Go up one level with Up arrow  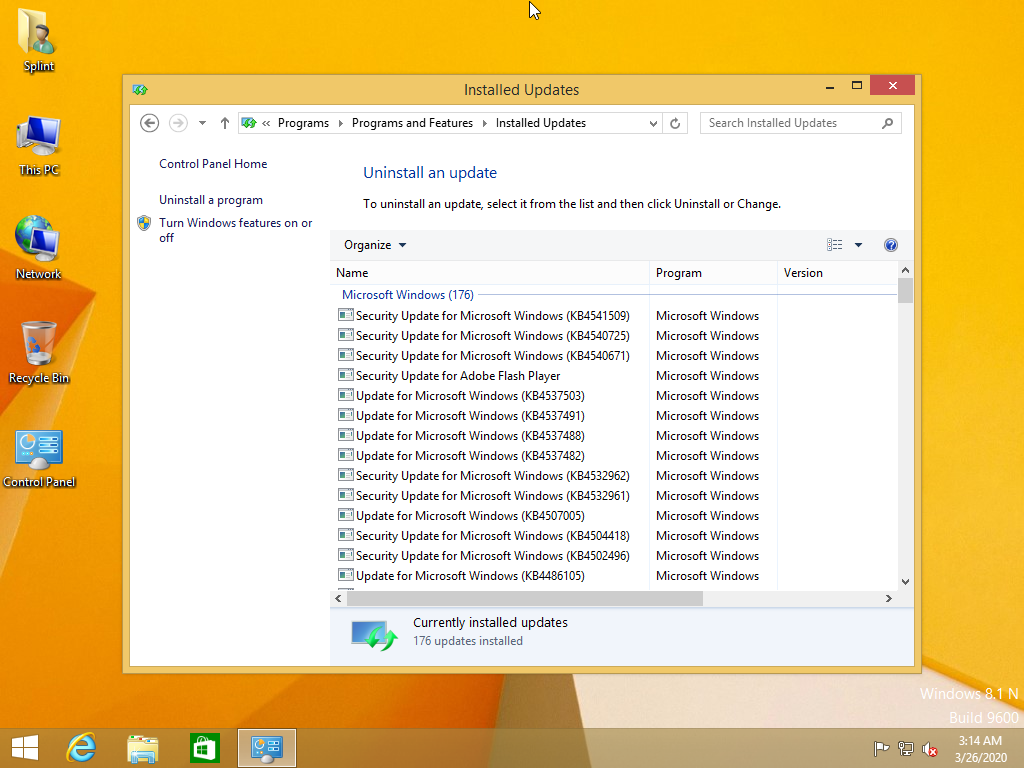(225, 123)
